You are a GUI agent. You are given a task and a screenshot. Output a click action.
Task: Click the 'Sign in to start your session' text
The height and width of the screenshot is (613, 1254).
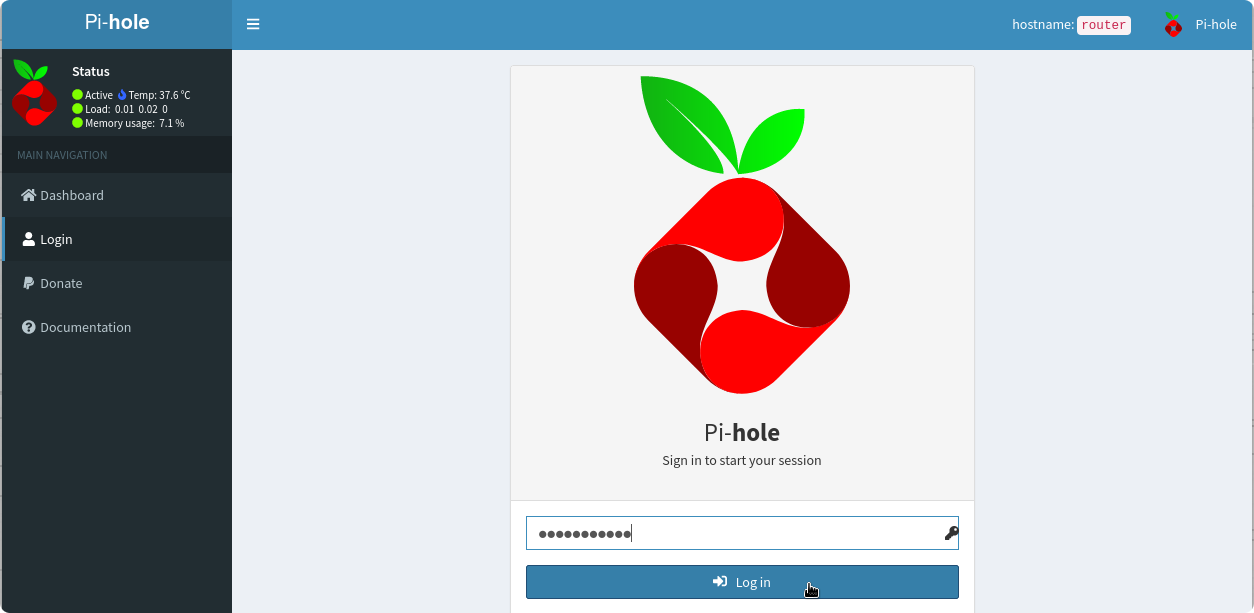coord(742,461)
